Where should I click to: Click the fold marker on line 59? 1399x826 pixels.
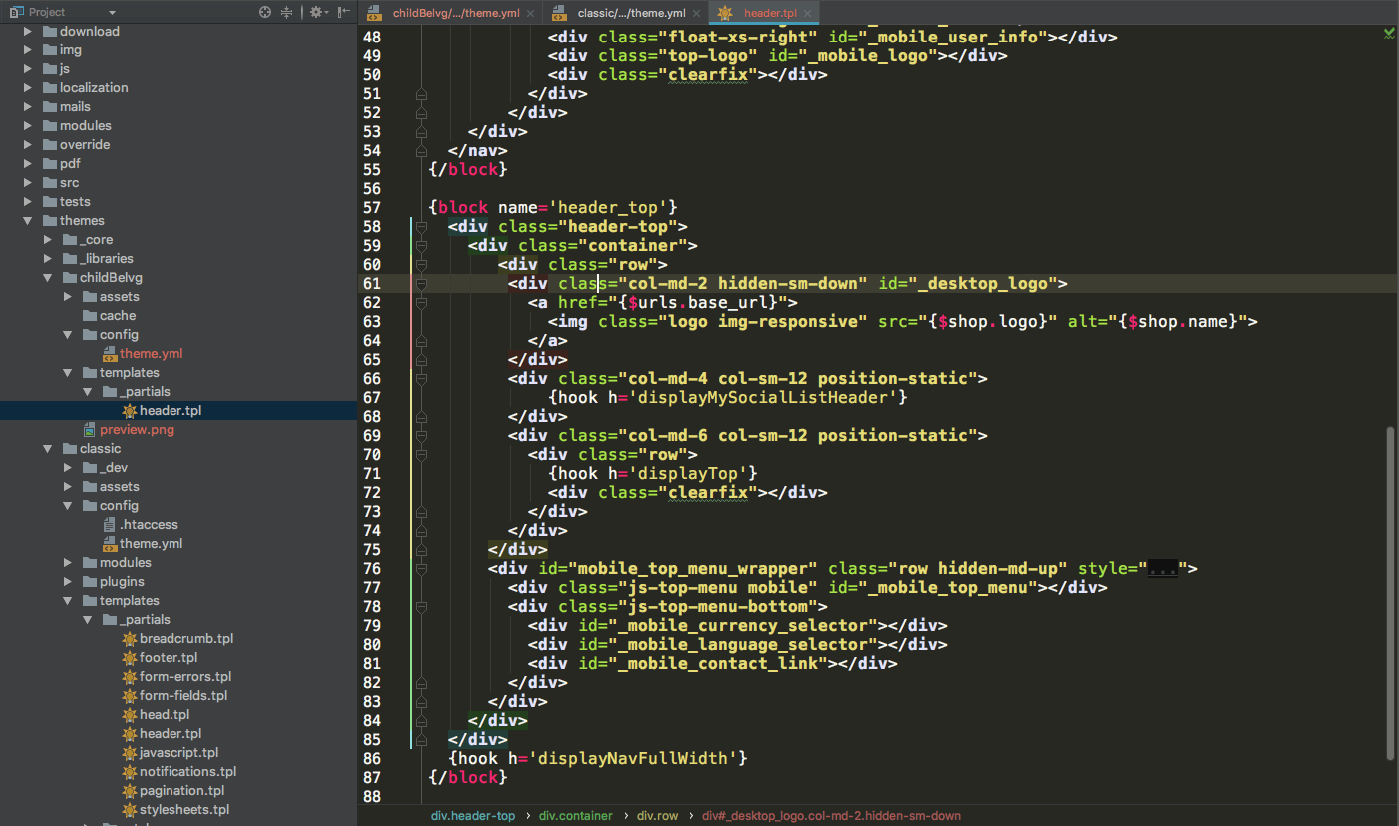[x=421, y=246]
